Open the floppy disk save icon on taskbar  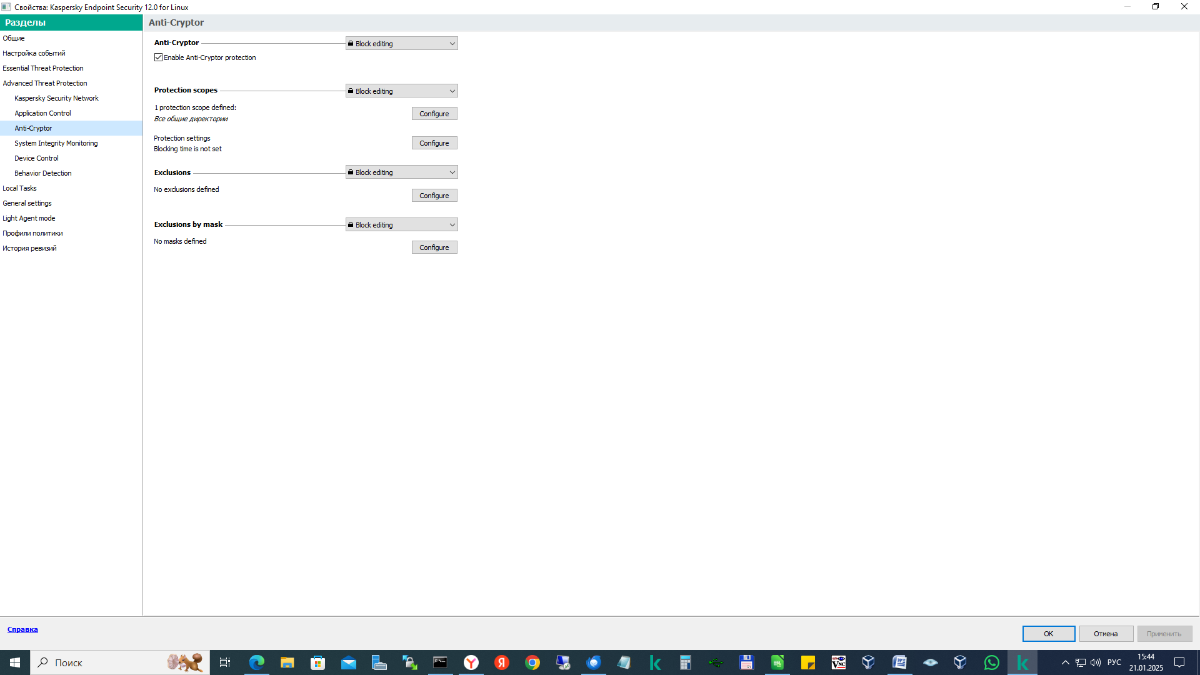click(x=746, y=662)
